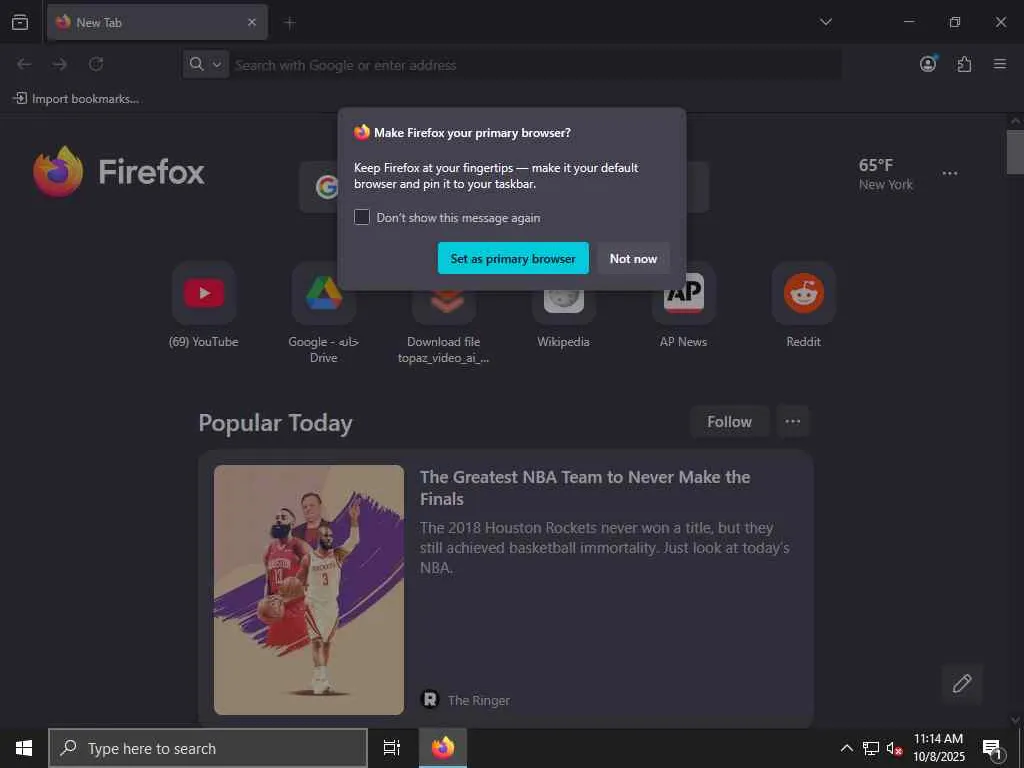Click The Ringer source label
Viewport: 1024px width, 768px height.
[x=479, y=700]
